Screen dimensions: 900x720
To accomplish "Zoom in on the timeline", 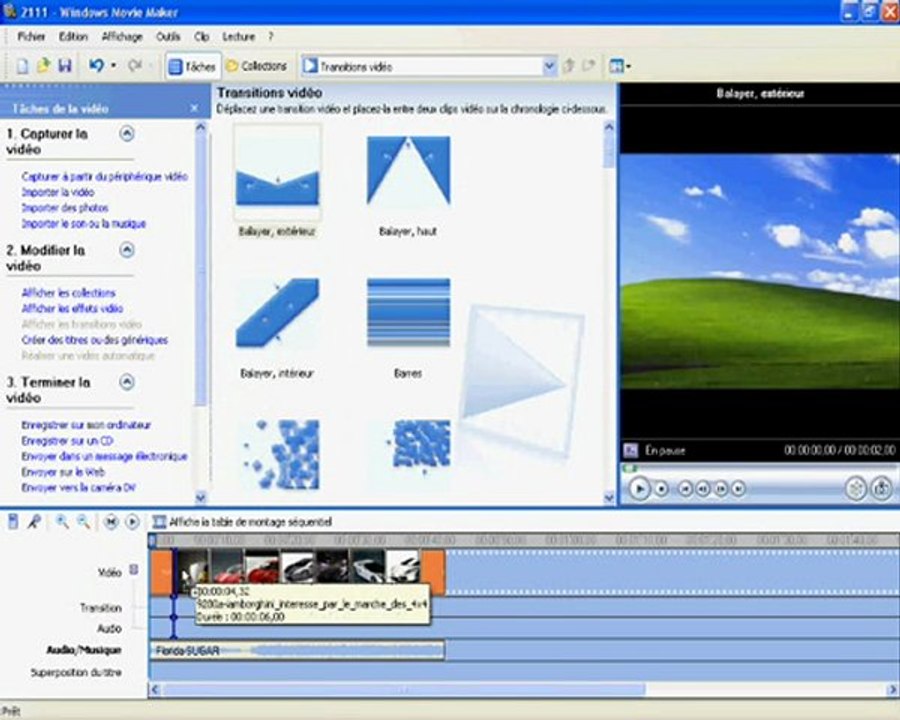I will pos(62,522).
